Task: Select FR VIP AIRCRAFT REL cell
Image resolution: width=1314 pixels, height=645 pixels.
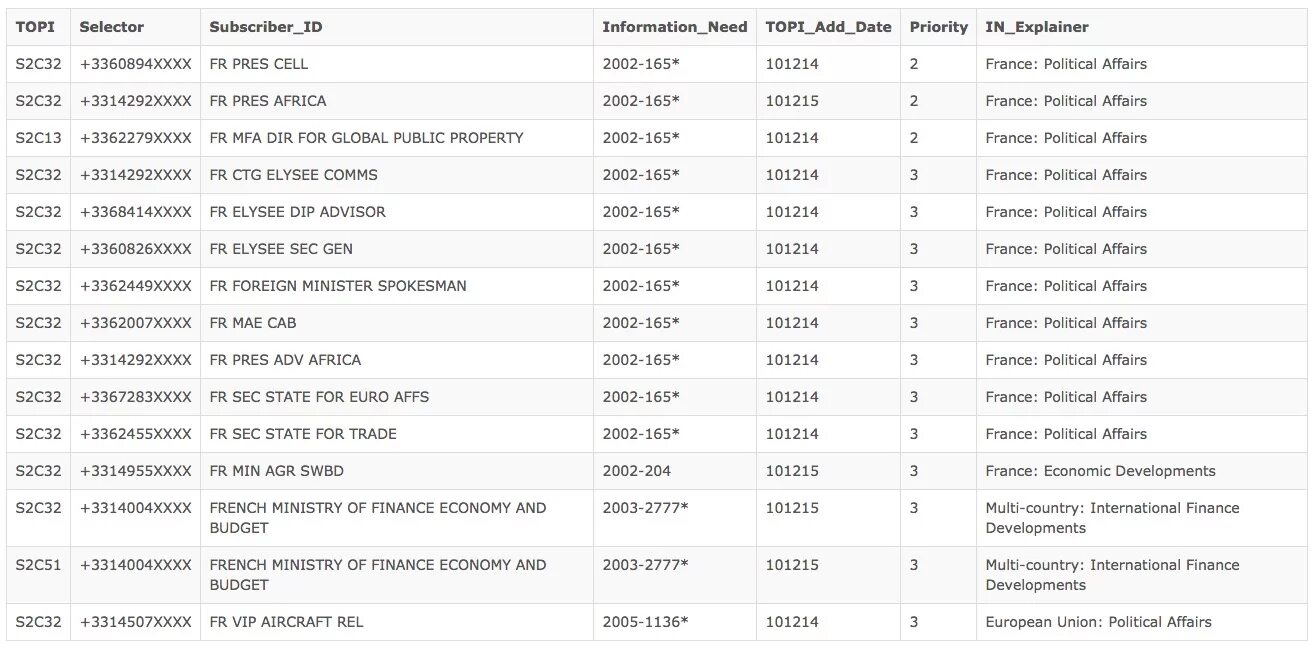Action: click(286, 622)
